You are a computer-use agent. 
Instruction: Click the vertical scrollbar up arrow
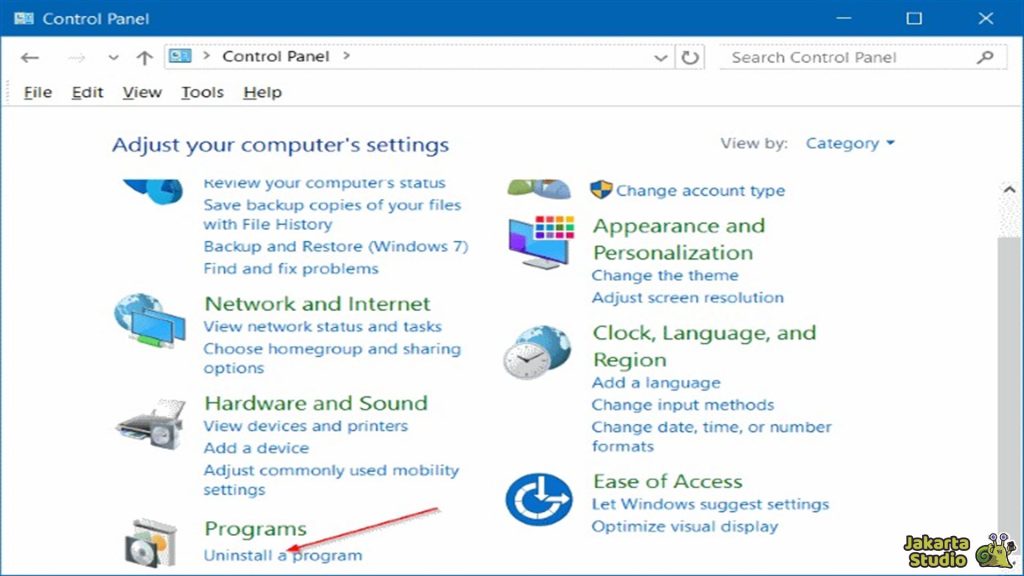coord(1009,188)
